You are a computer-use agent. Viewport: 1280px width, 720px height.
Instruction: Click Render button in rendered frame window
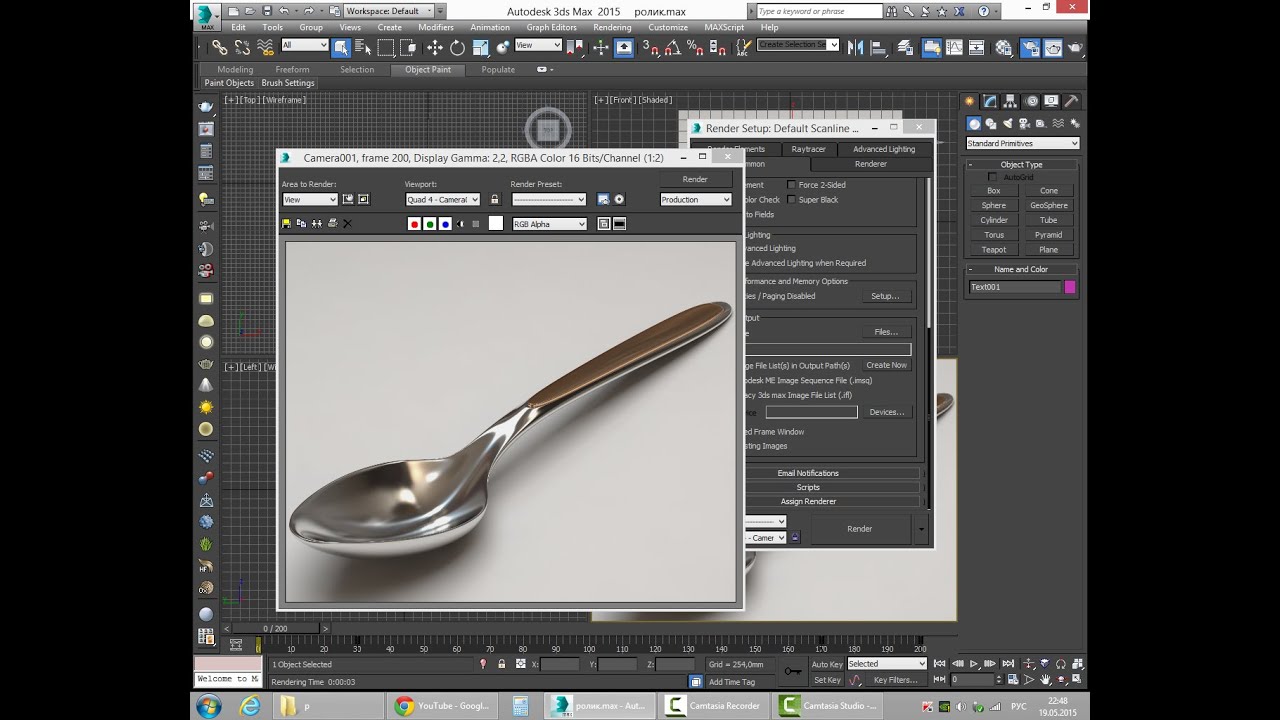(x=695, y=179)
